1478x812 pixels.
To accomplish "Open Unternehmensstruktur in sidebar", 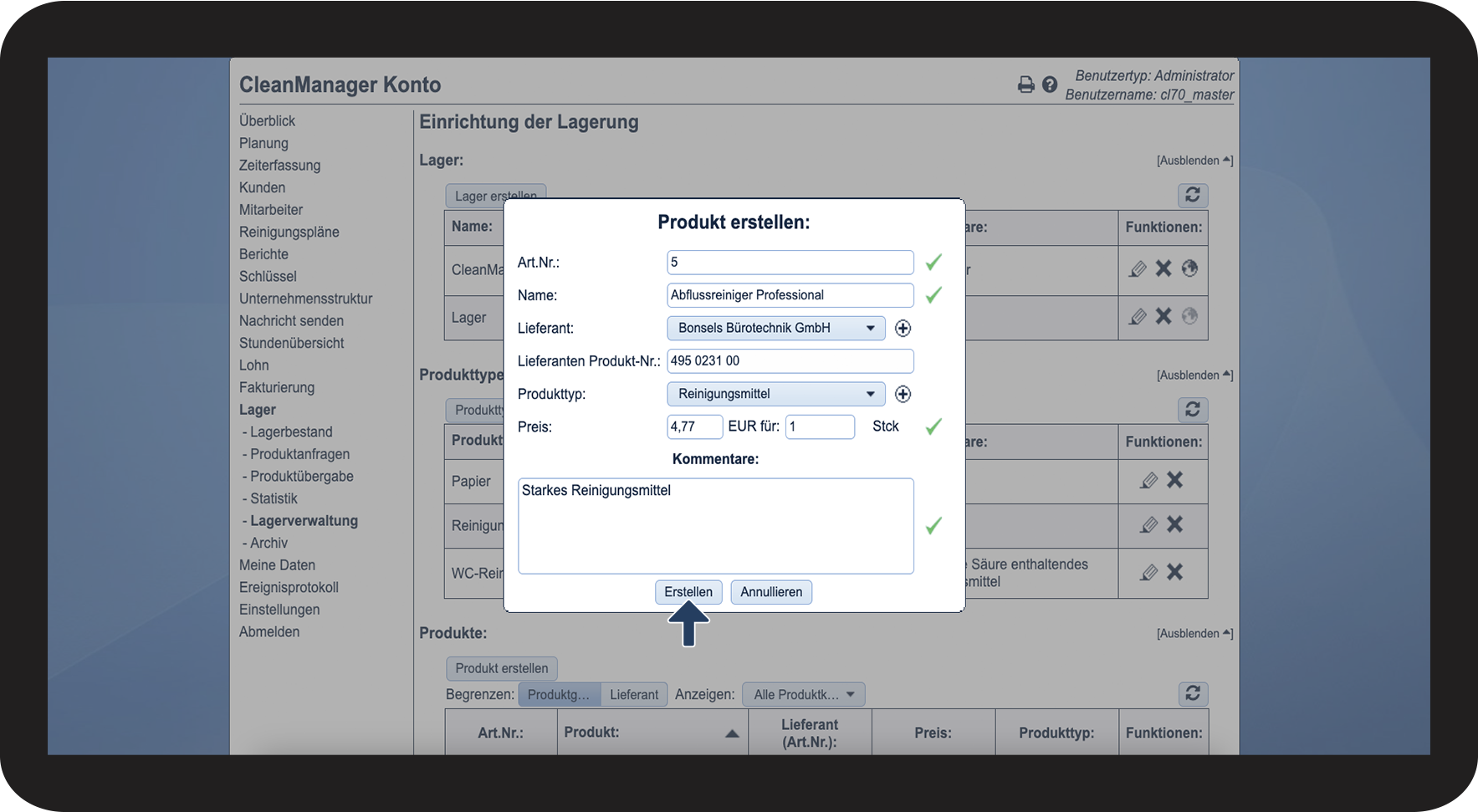I will (x=305, y=299).
